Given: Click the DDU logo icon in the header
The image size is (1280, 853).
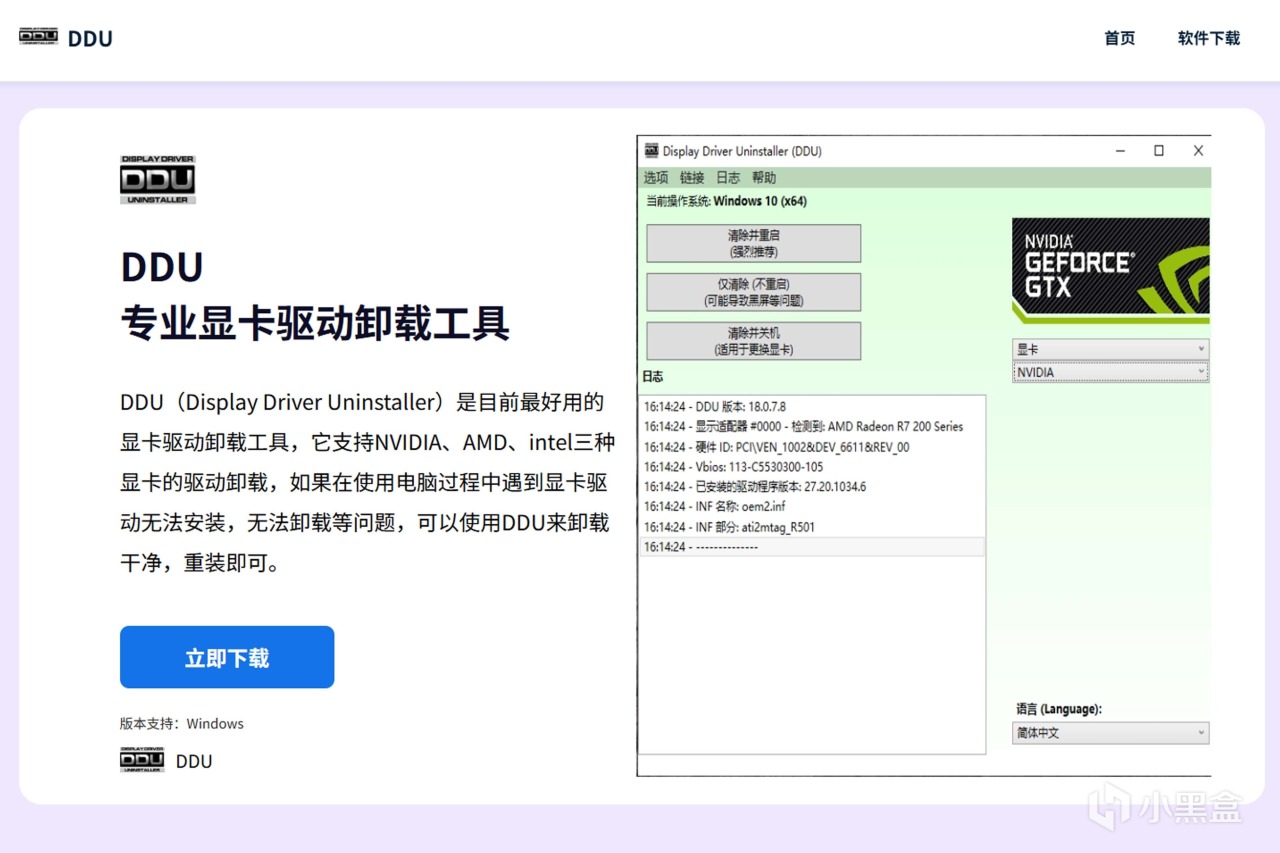Looking at the screenshot, I should click(38, 37).
